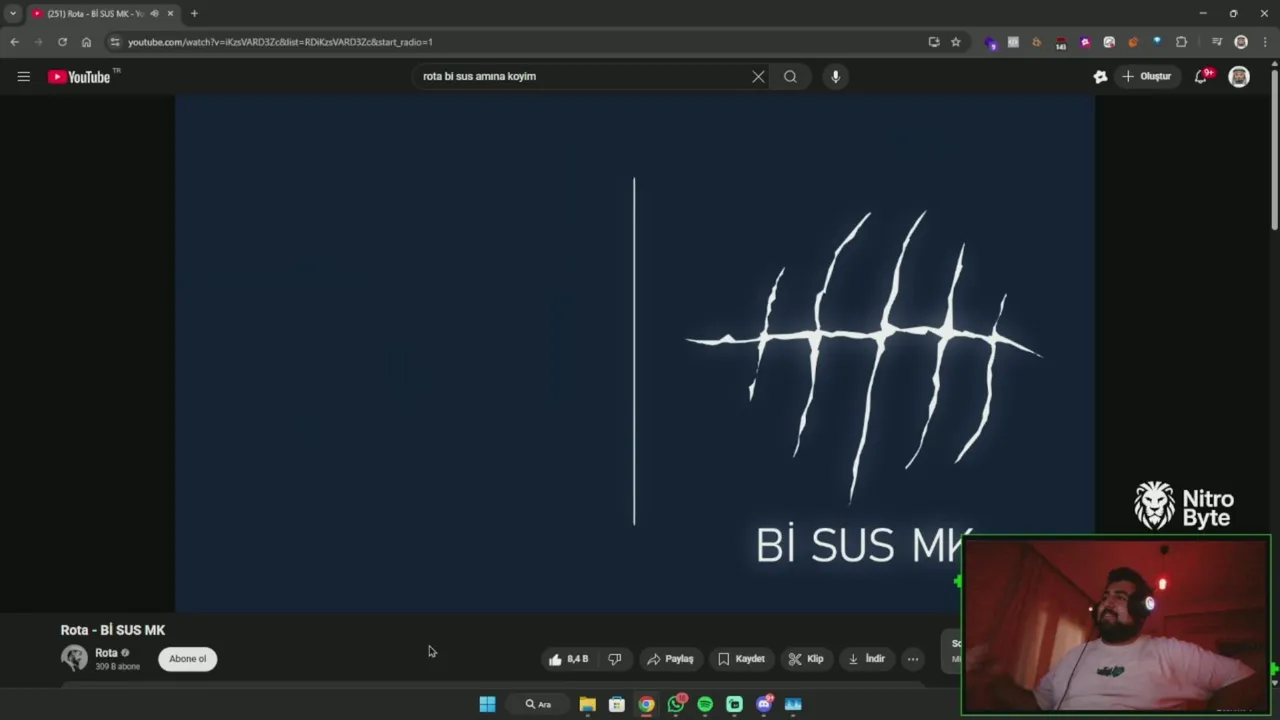The width and height of the screenshot is (1280, 720).
Task: Open Chrome profile avatar
Action: 1241,42
